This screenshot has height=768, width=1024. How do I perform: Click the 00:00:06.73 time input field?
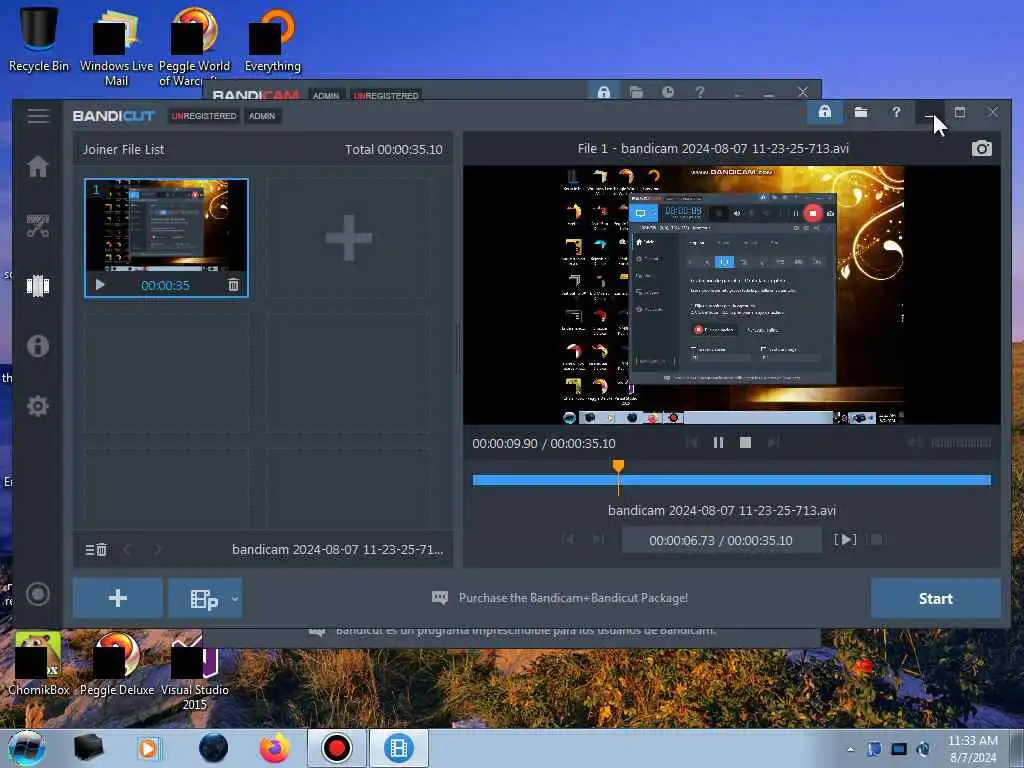click(721, 540)
